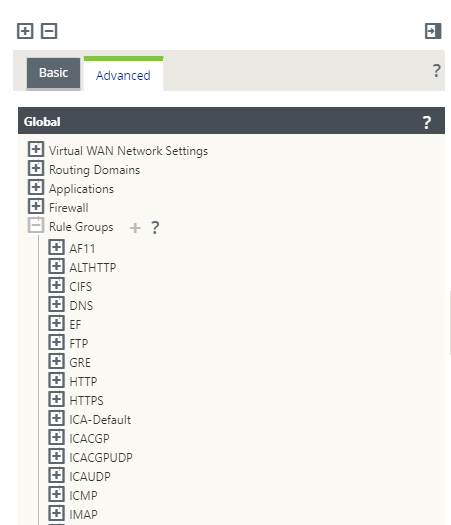Collapse the Rule Groups node

click(x=36, y=225)
